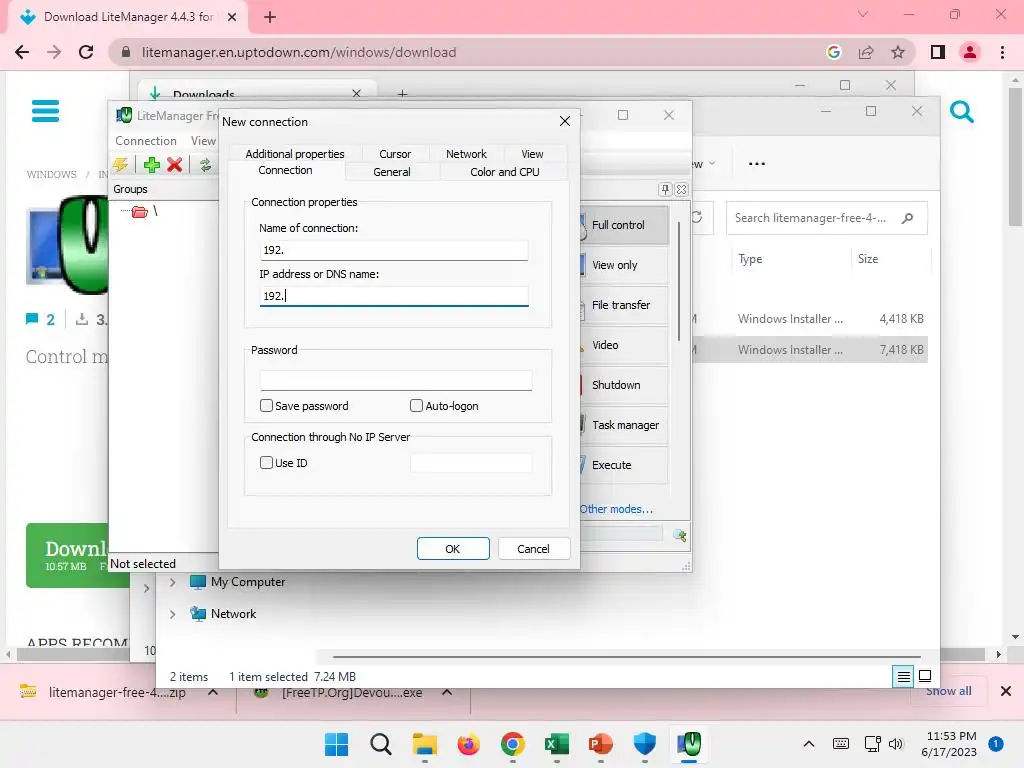
Task: Expand My Computer in Explorer tree
Action: pos(172,582)
